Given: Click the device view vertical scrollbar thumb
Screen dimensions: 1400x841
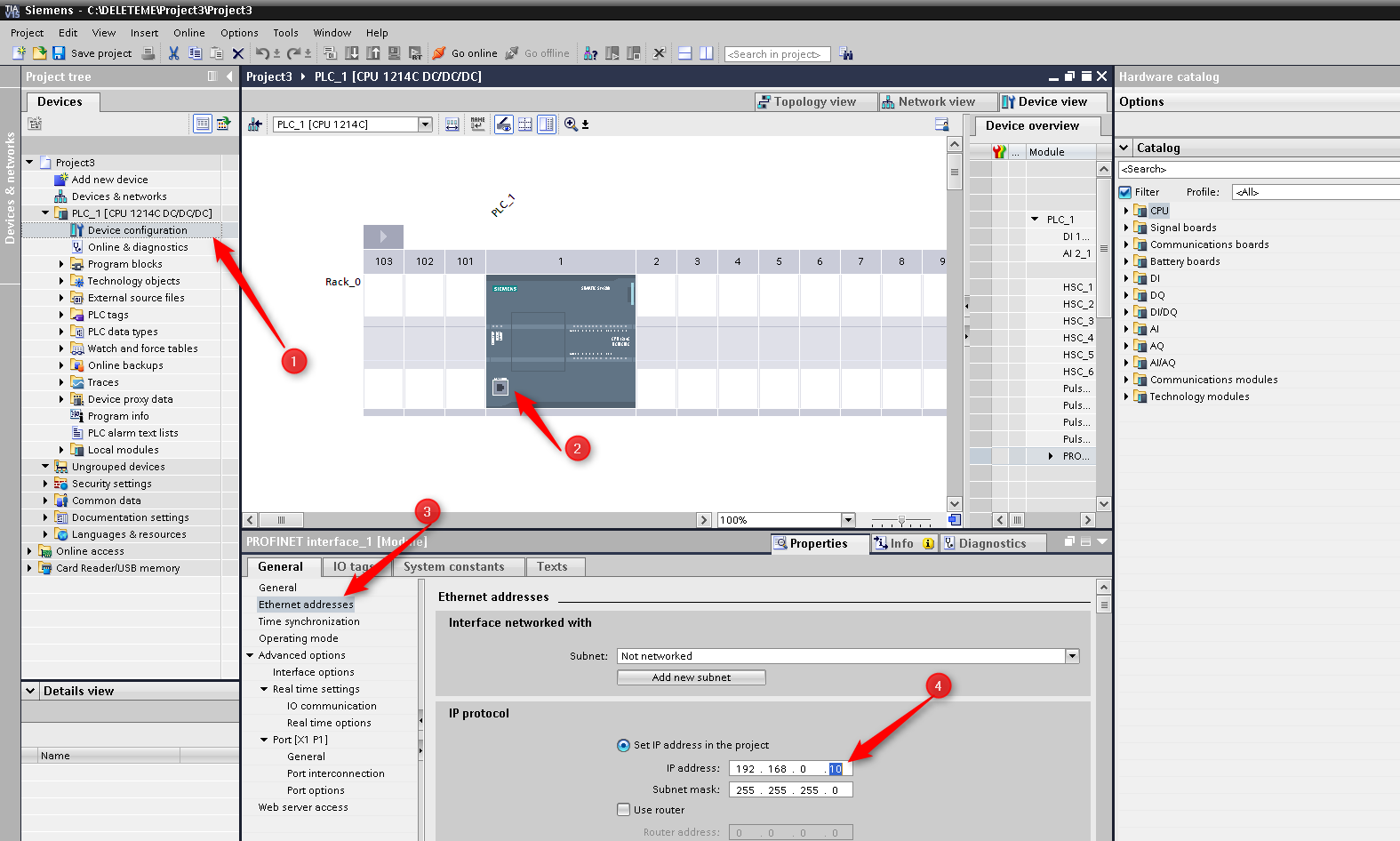Looking at the screenshot, I should pyautogui.click(x=954, y=172).
